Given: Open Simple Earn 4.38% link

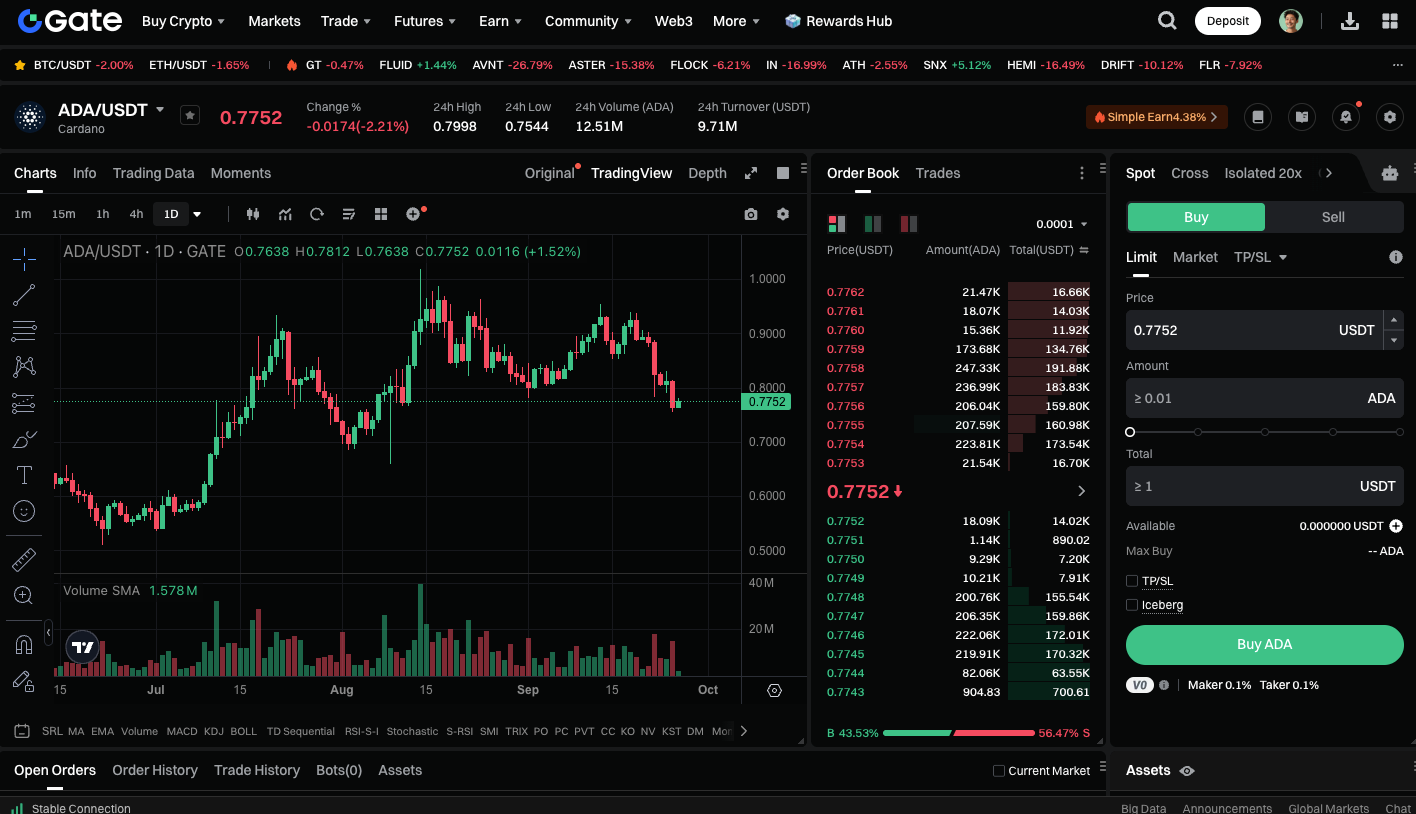Looking at the screenshot, I should [1157, 117].
